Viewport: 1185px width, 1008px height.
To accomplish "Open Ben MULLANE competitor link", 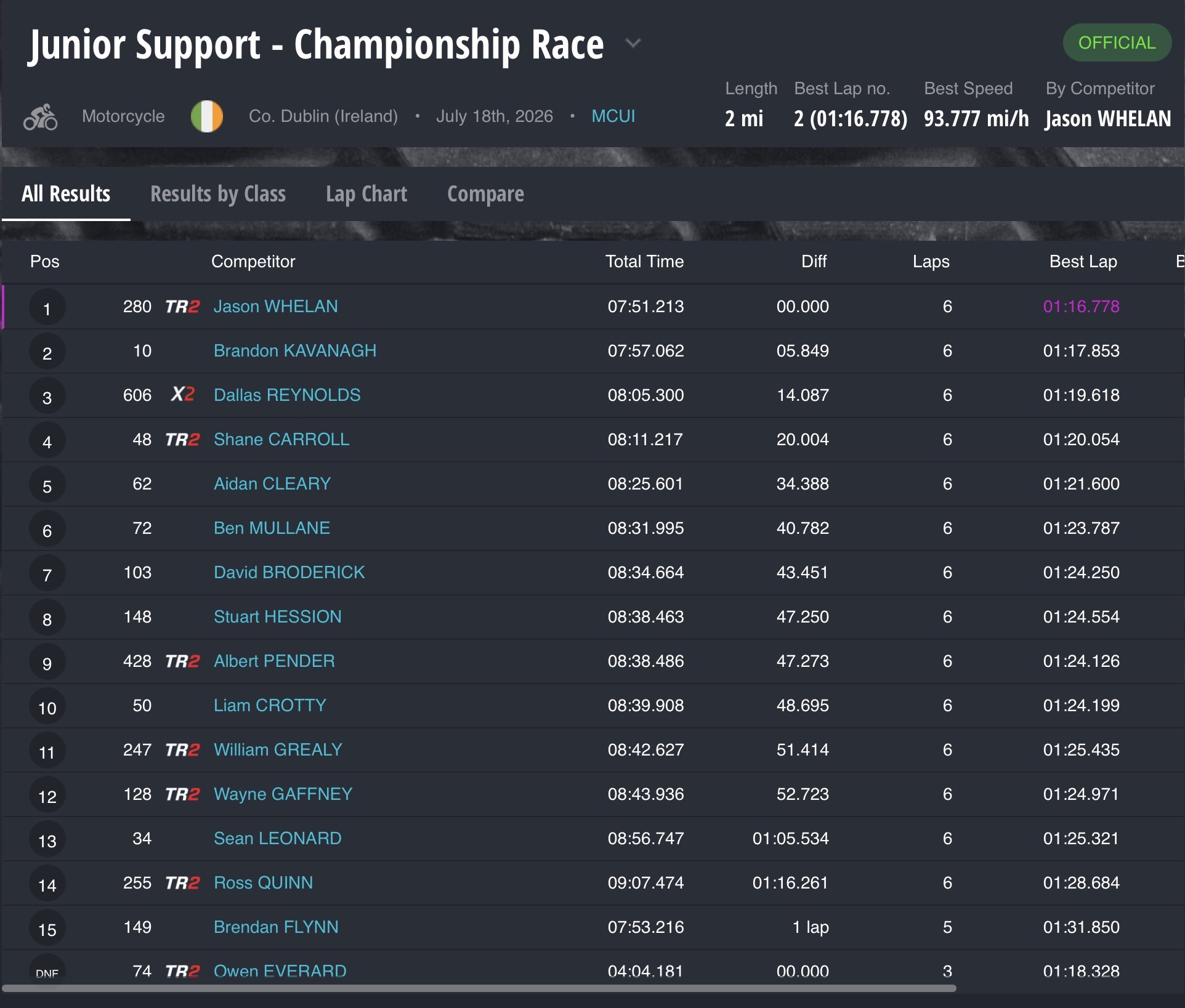I will point(272,528).
